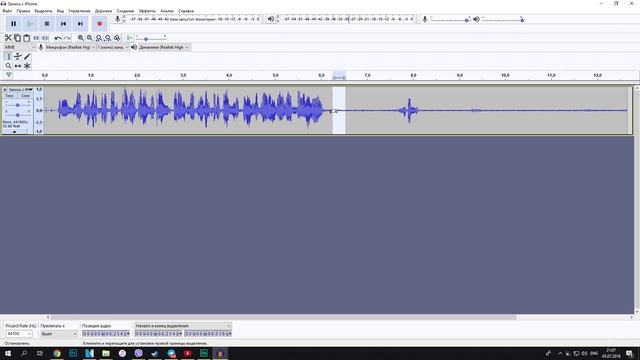Image resolution: width=640 pixels, height=360 pixels.
Task: Click the Позиция аудио time field
Action: pos(106,333)
